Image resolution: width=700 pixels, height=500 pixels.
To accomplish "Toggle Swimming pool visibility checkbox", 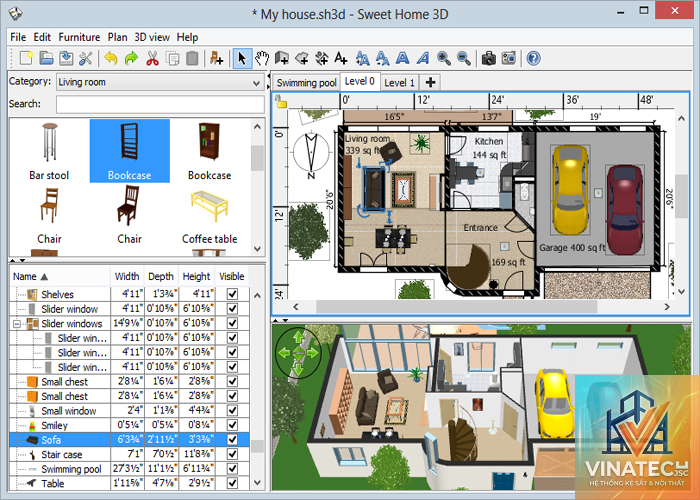I will tap(232, 469).
